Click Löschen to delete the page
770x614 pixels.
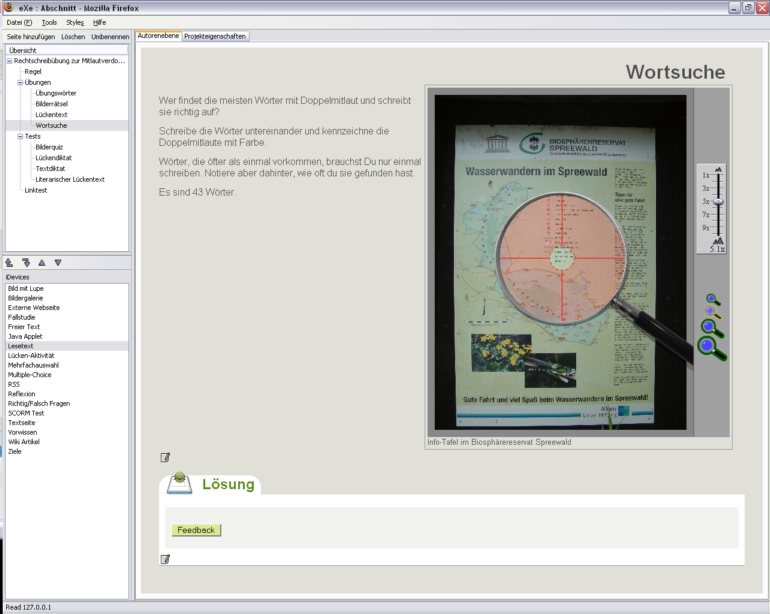(73, 37)
